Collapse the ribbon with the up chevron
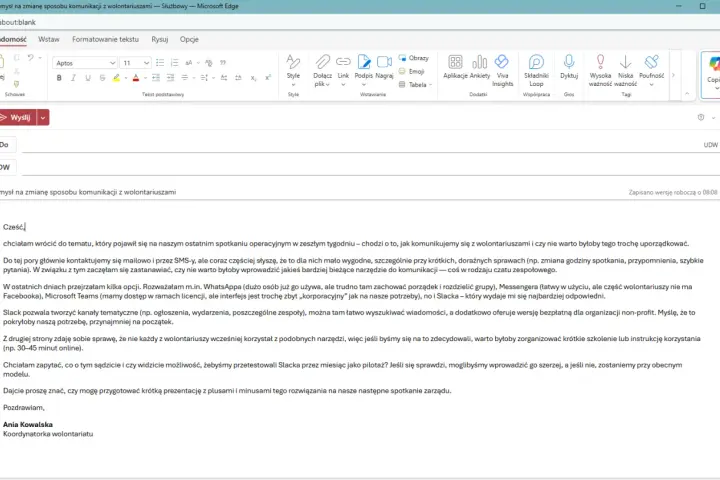This screenshot has width=720, height=480. 687,94
